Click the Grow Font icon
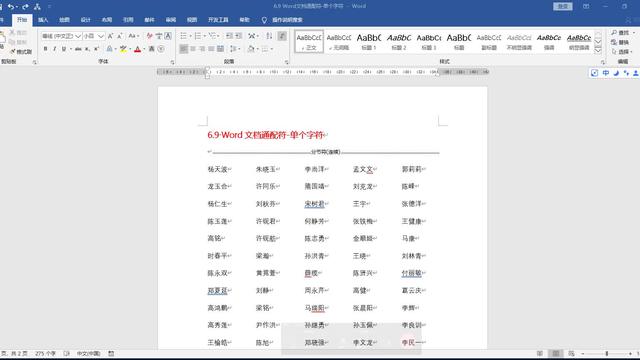Screen dimensions: 640x360 click(x=110, y=36)
